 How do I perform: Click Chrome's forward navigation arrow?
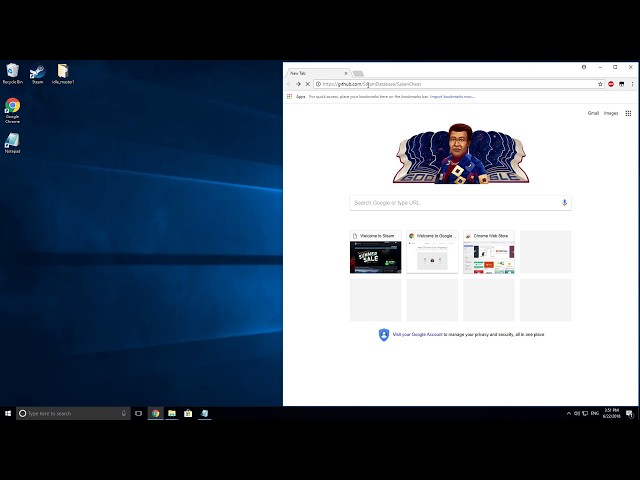298,84
